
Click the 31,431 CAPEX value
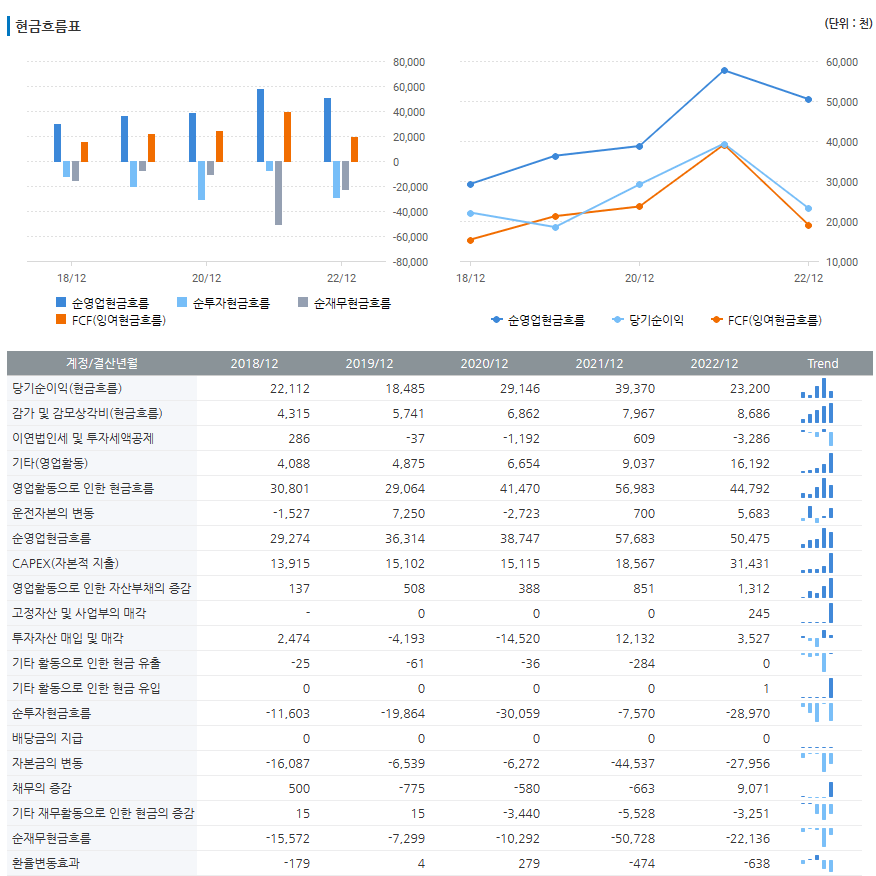[750, 564]
